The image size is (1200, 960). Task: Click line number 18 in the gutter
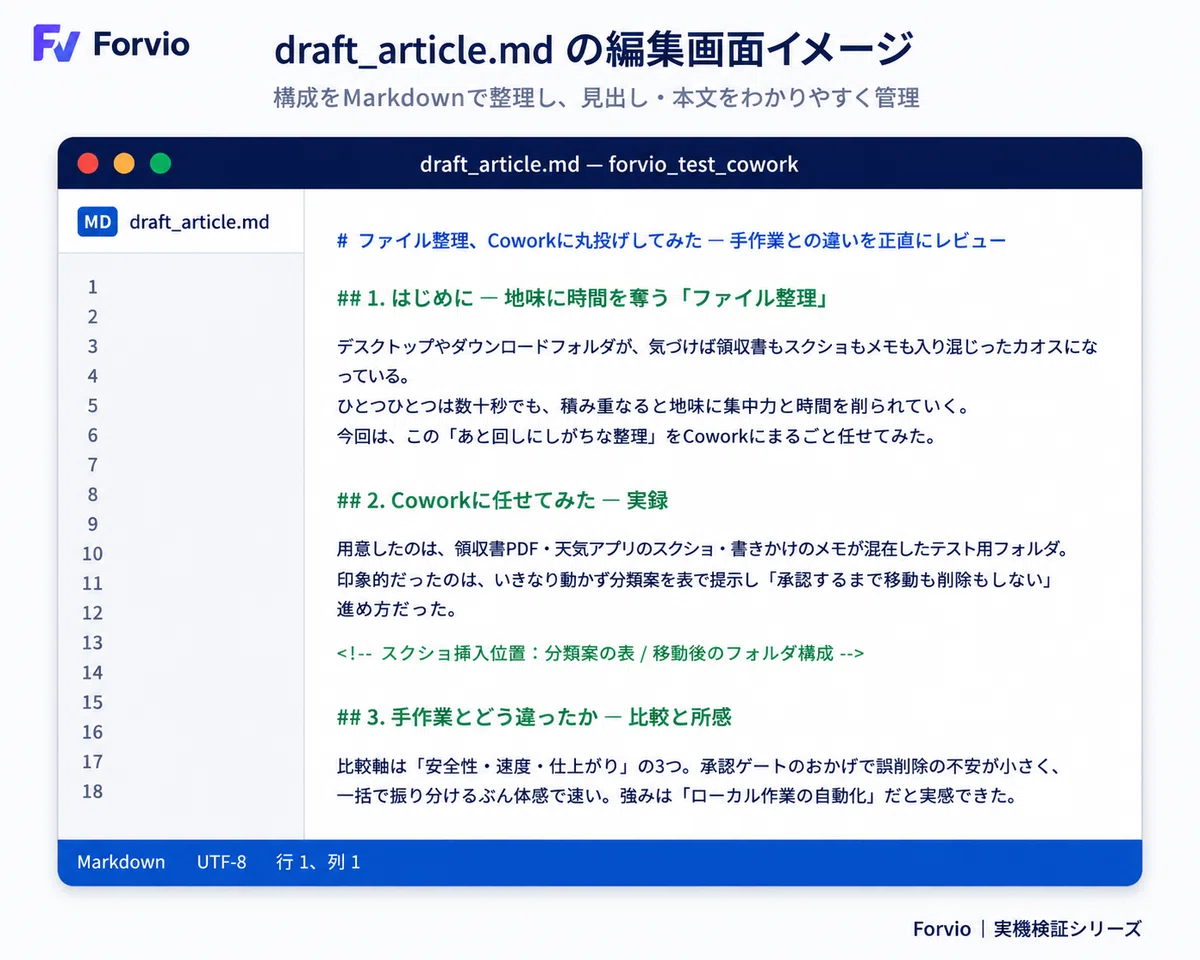pos(93,791)
